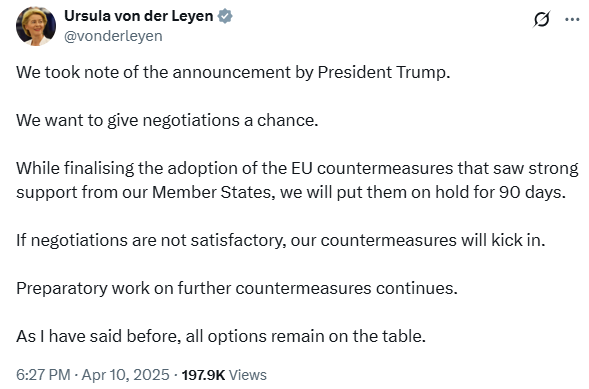Click the words 'Member States' in the post
This screenshot has height=389, width=589.
point(213,192)
